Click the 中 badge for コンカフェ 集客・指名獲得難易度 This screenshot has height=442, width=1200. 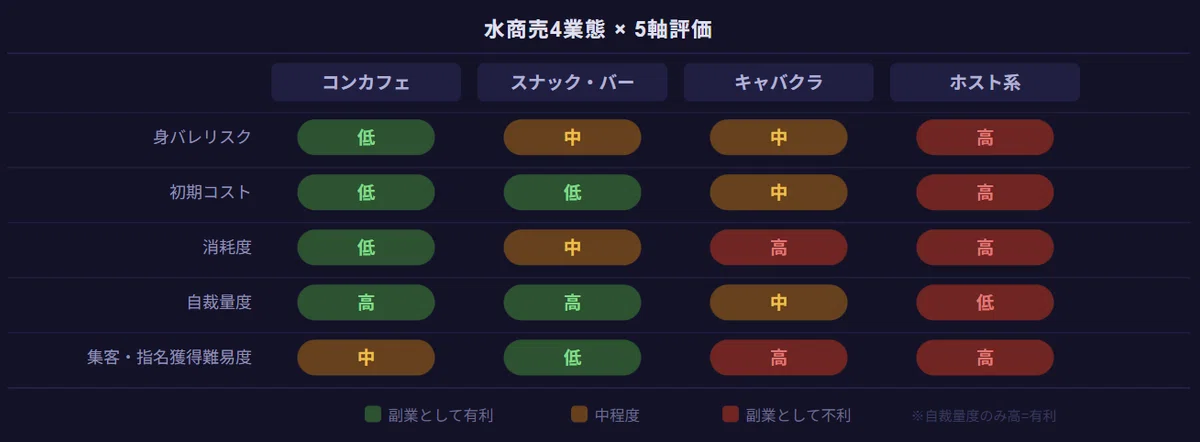(366, 358)
